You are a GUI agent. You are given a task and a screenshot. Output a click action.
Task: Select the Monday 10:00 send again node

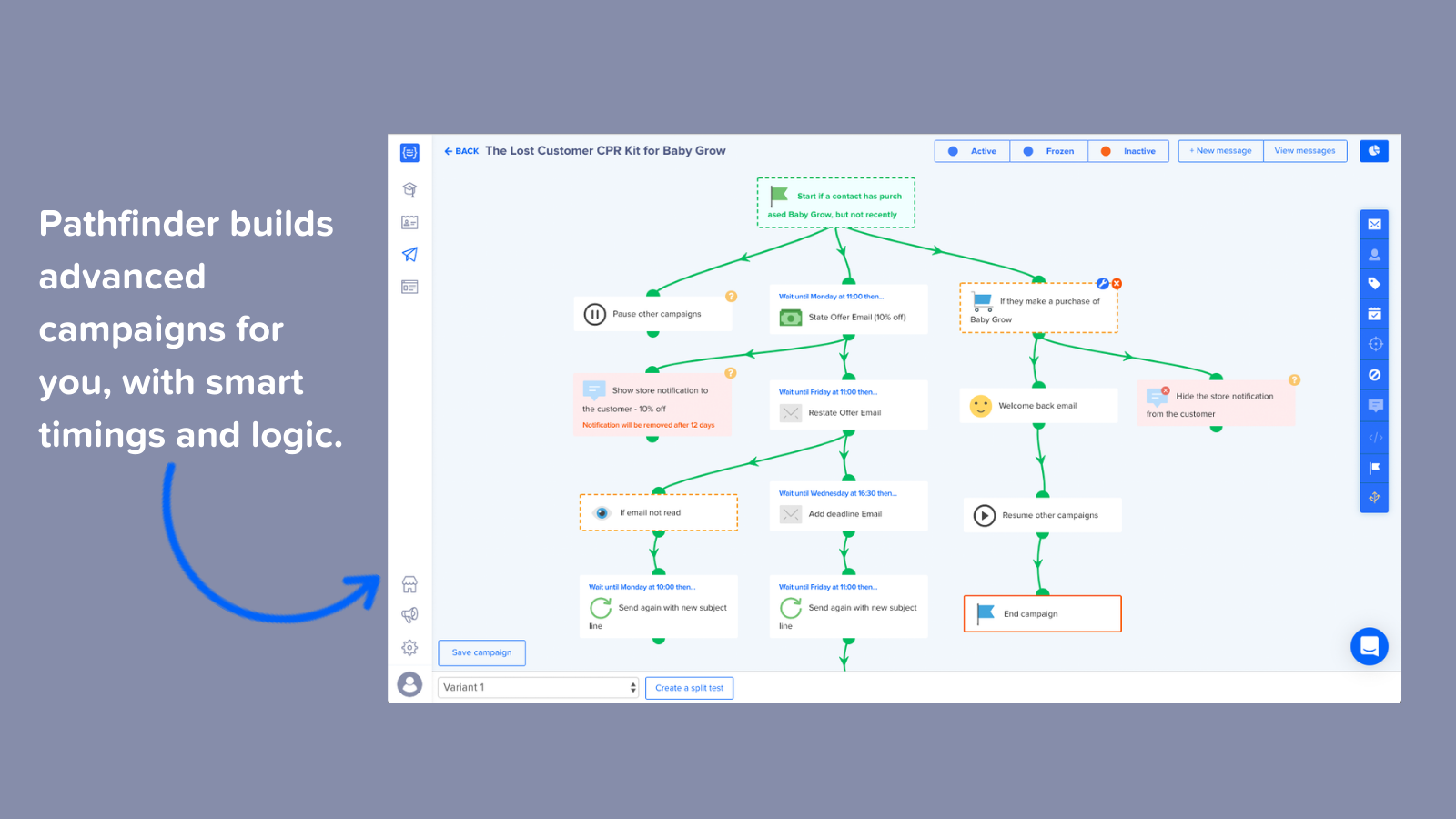(659, 607)
